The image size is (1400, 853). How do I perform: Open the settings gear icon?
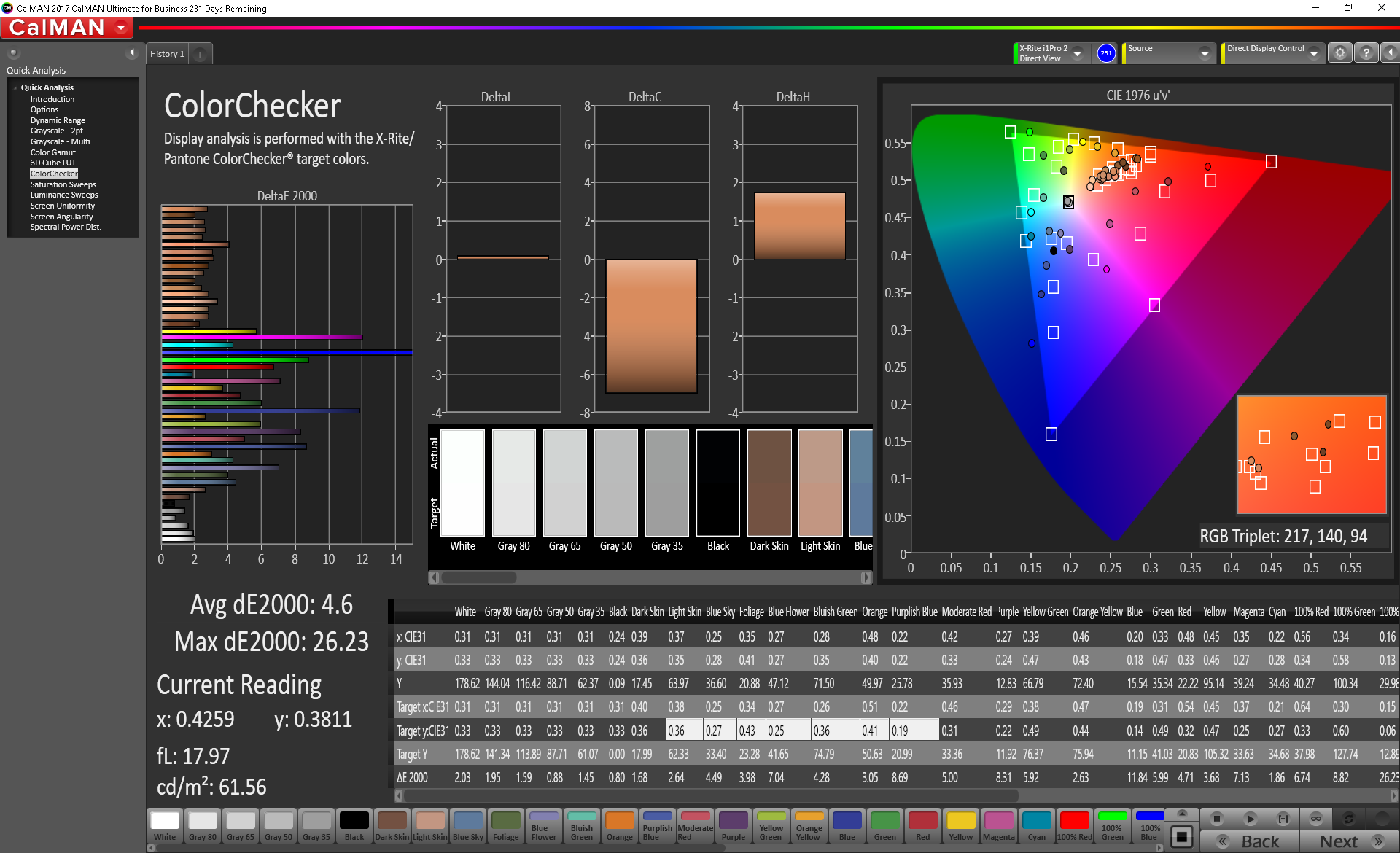[x=1340, y=53]
